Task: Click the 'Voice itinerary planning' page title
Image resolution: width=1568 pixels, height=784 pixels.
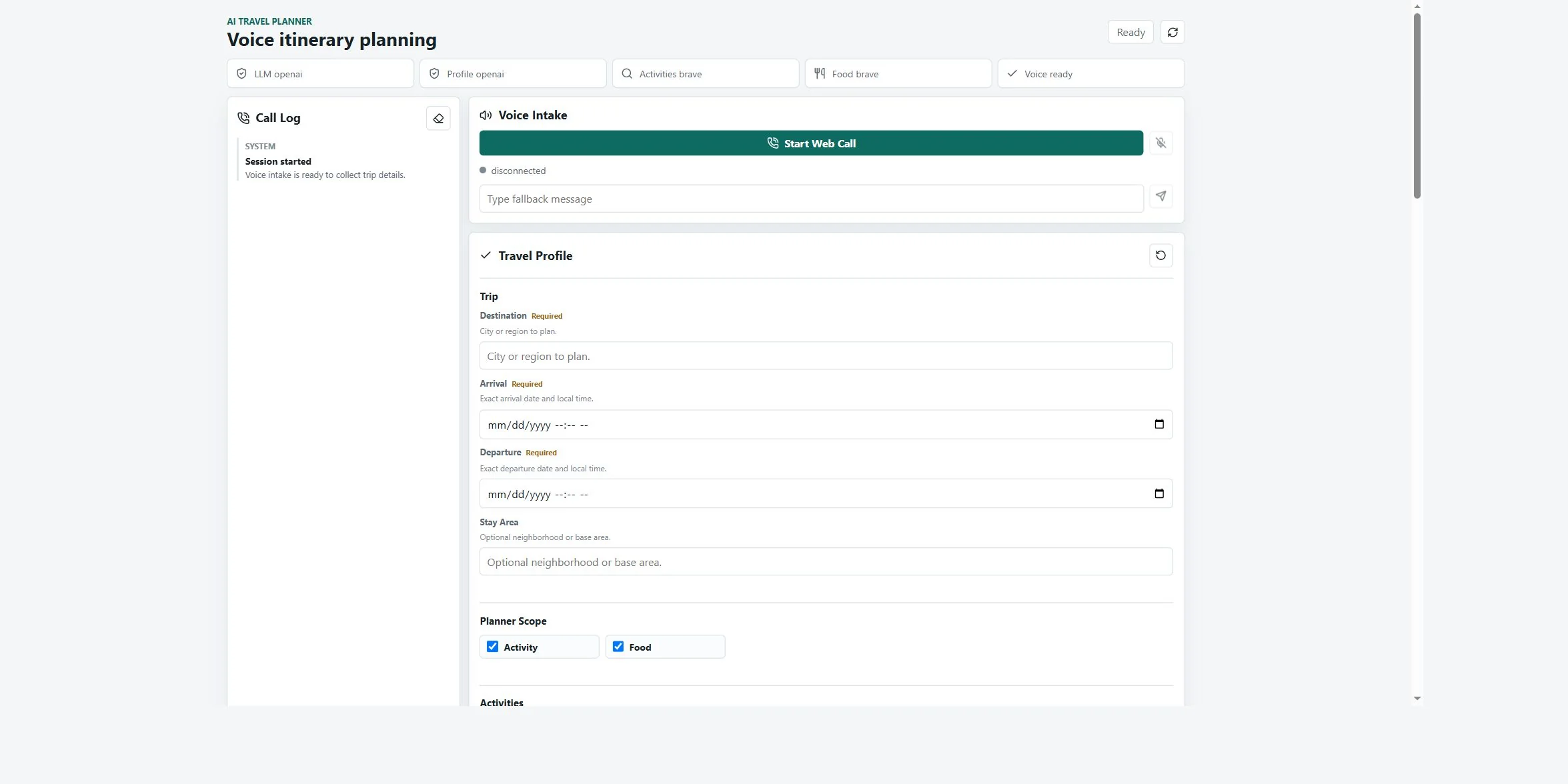Action: tap(331, 40)
